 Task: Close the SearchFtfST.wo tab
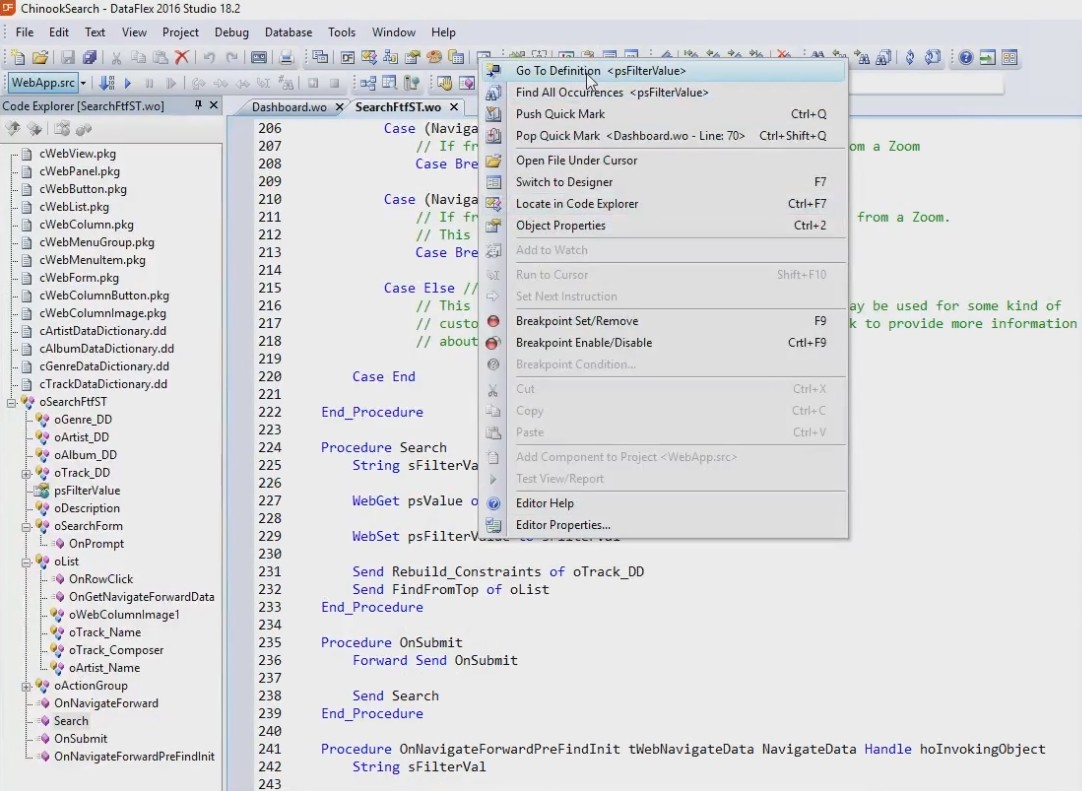[x=454, y=107]
